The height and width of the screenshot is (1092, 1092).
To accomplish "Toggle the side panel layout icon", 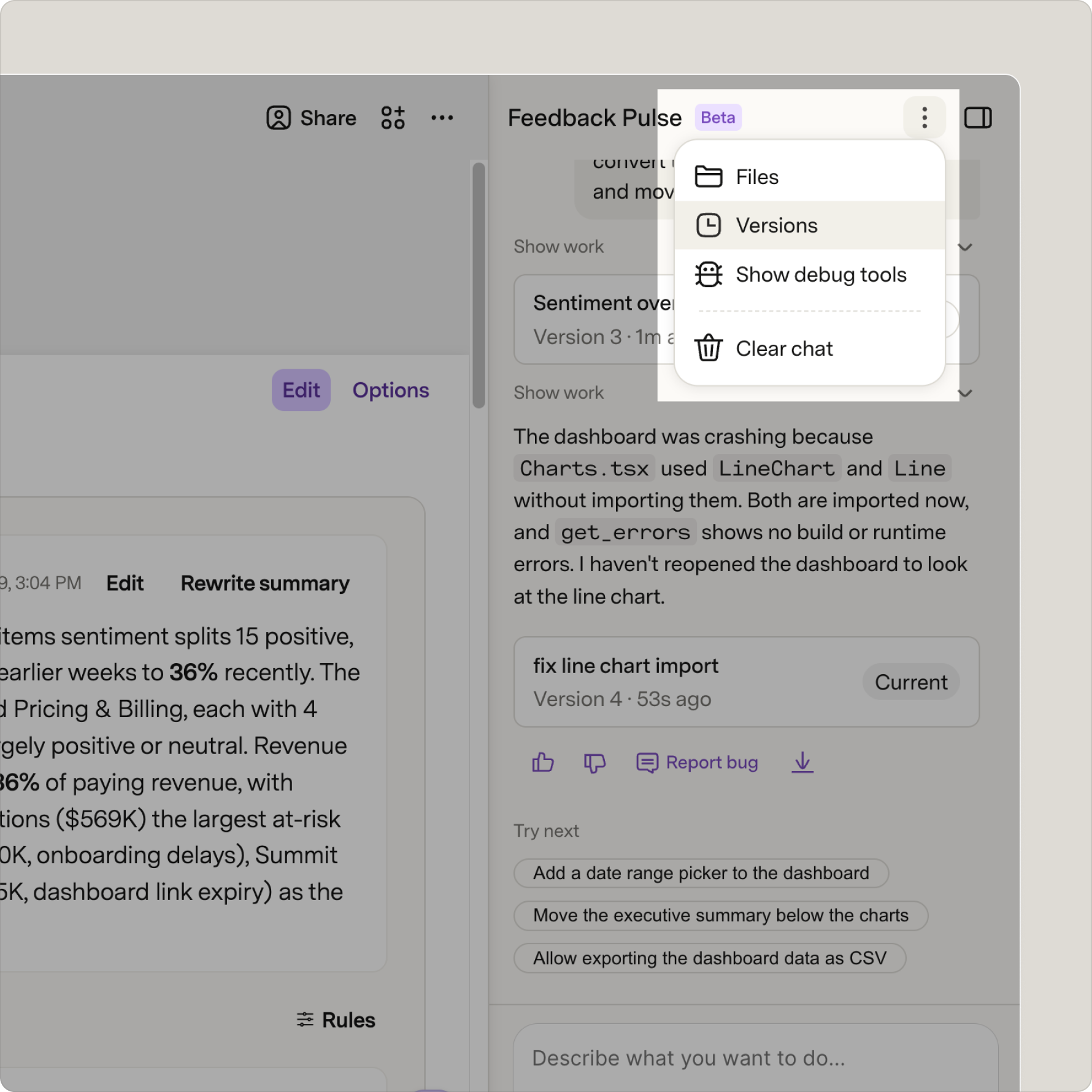I will [978, 117].
